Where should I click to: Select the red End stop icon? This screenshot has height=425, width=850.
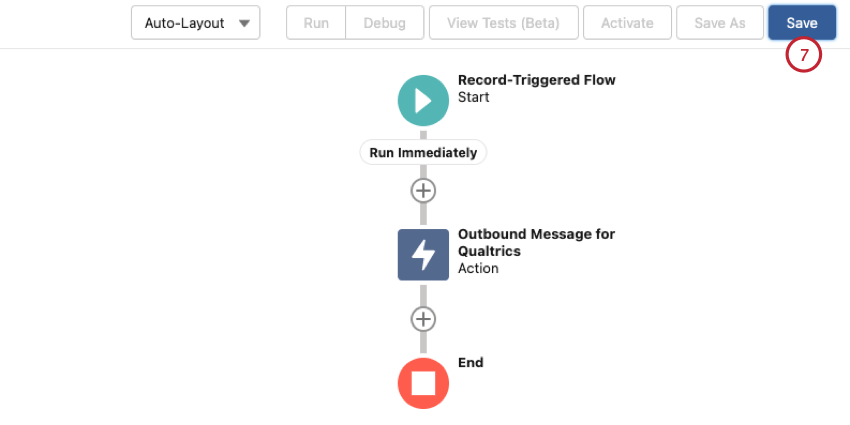click(x=423, y=383)
